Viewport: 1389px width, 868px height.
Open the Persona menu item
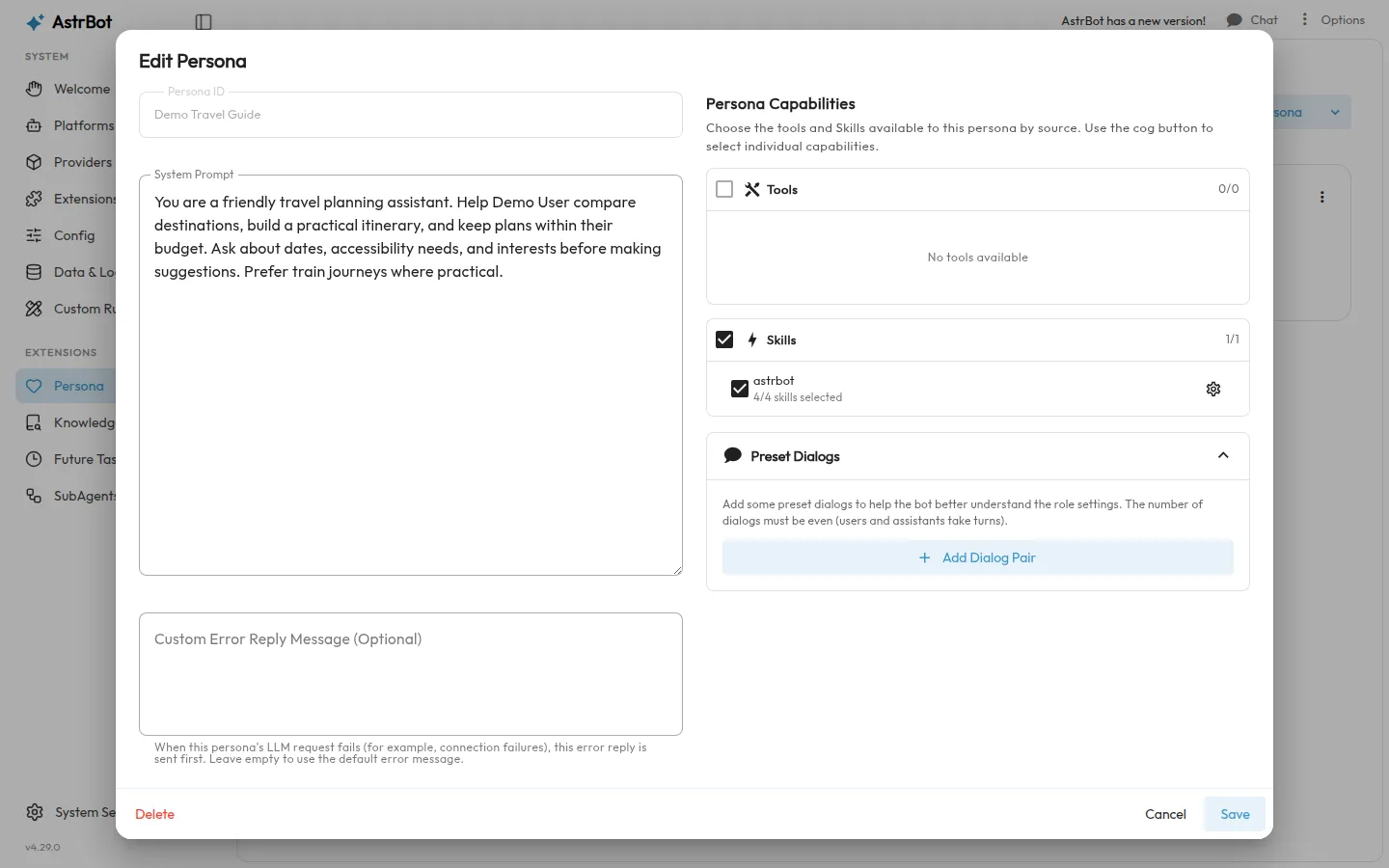point(68,386)
